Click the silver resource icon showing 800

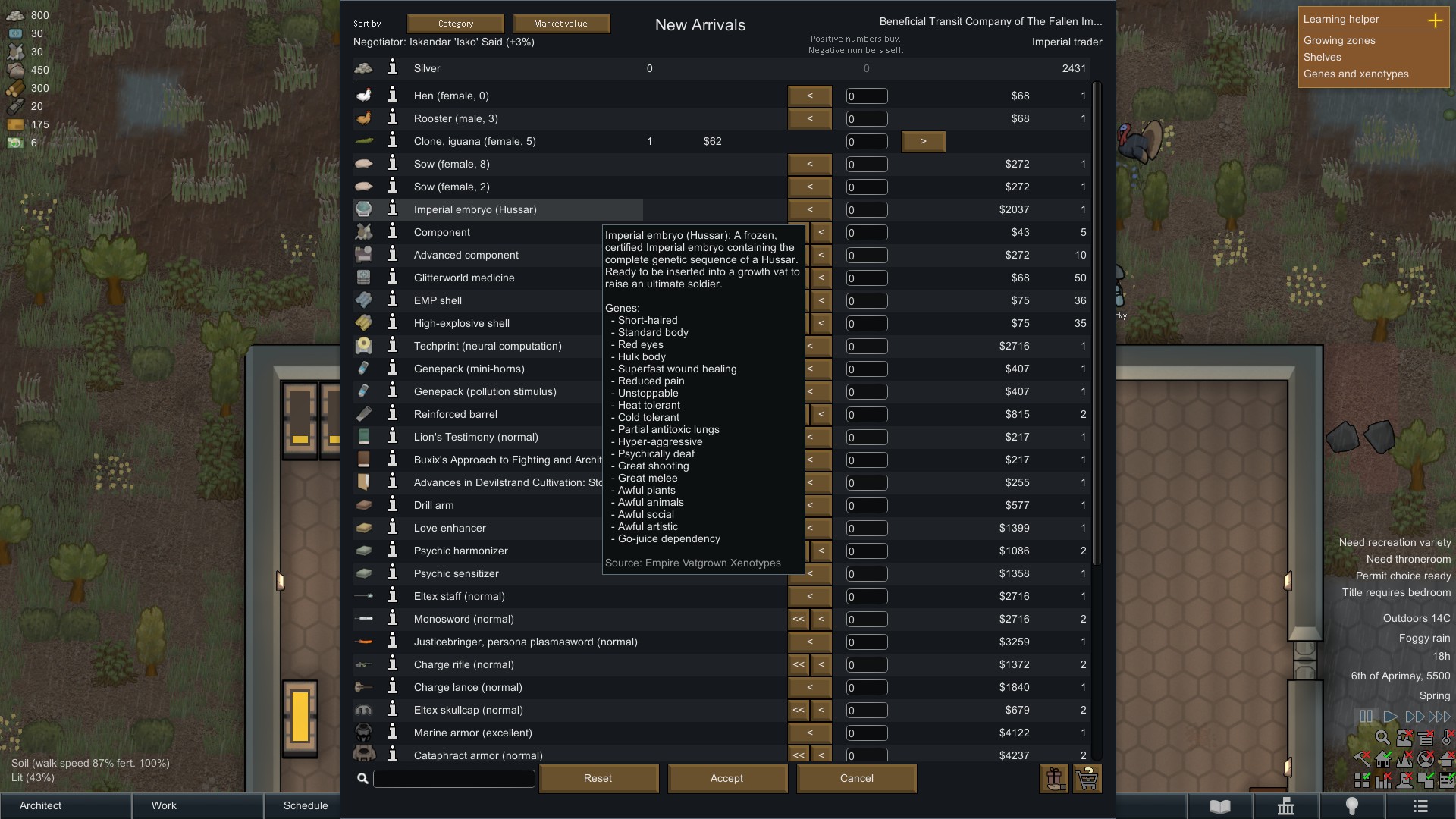pyautogui.click(x=15, y=15)
